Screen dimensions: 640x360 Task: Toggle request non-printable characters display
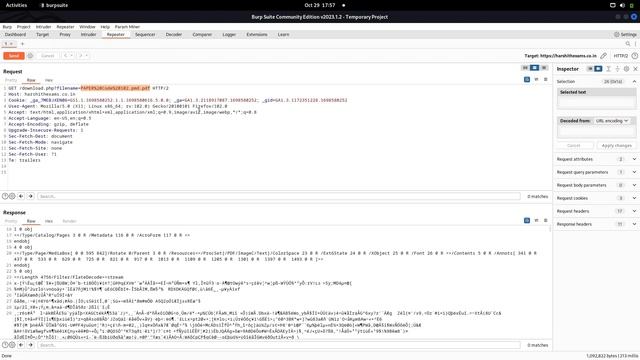coord(536,79)
